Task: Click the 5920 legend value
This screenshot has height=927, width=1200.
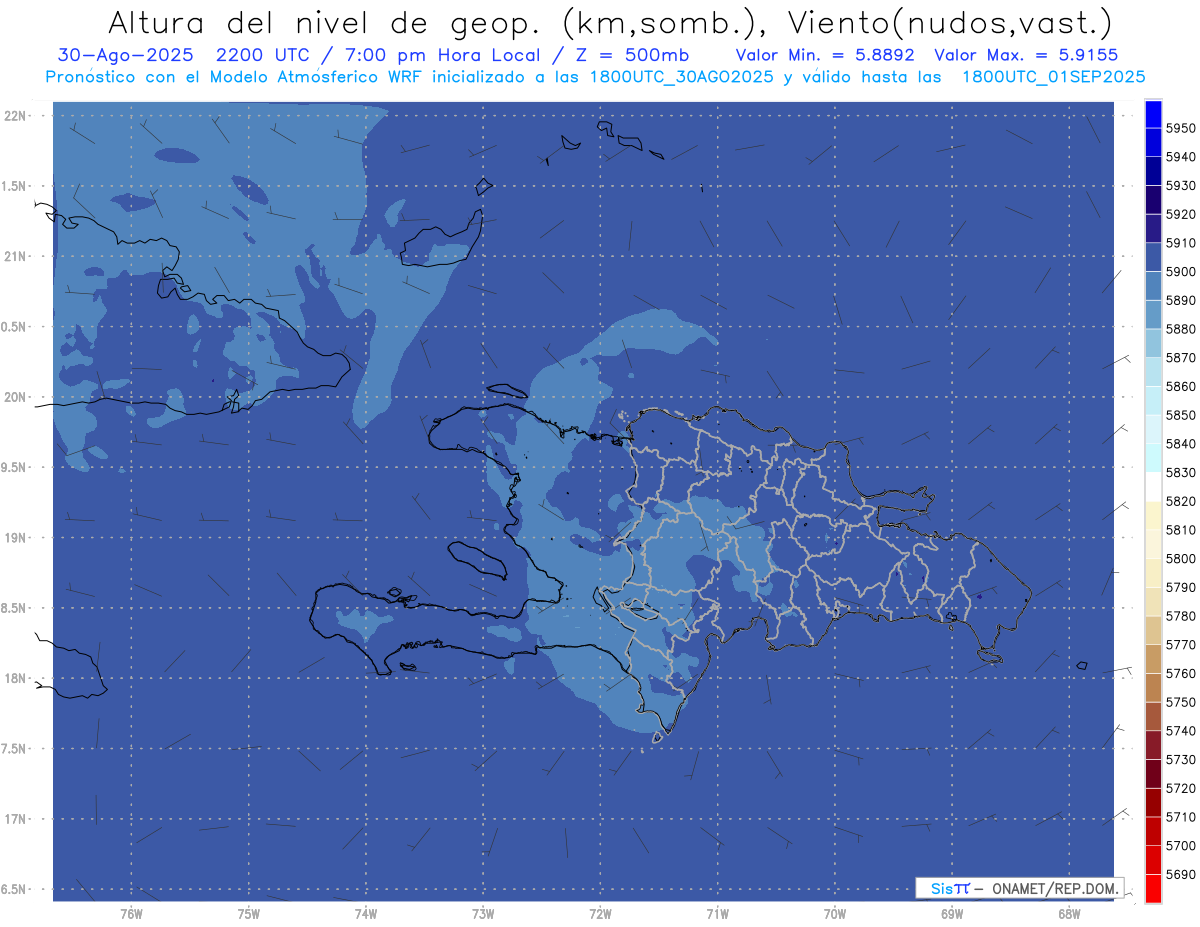Action: click(1180, 214)
